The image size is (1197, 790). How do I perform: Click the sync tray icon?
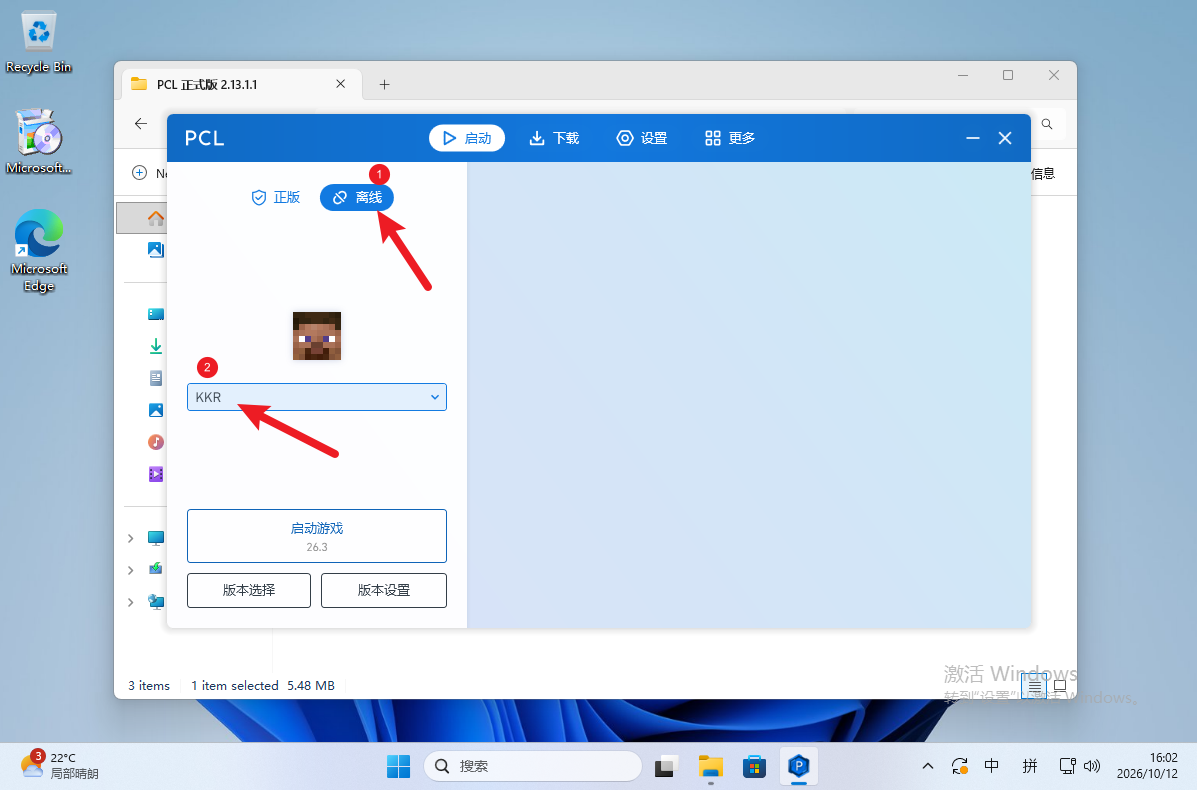click(x=960, y=766)
